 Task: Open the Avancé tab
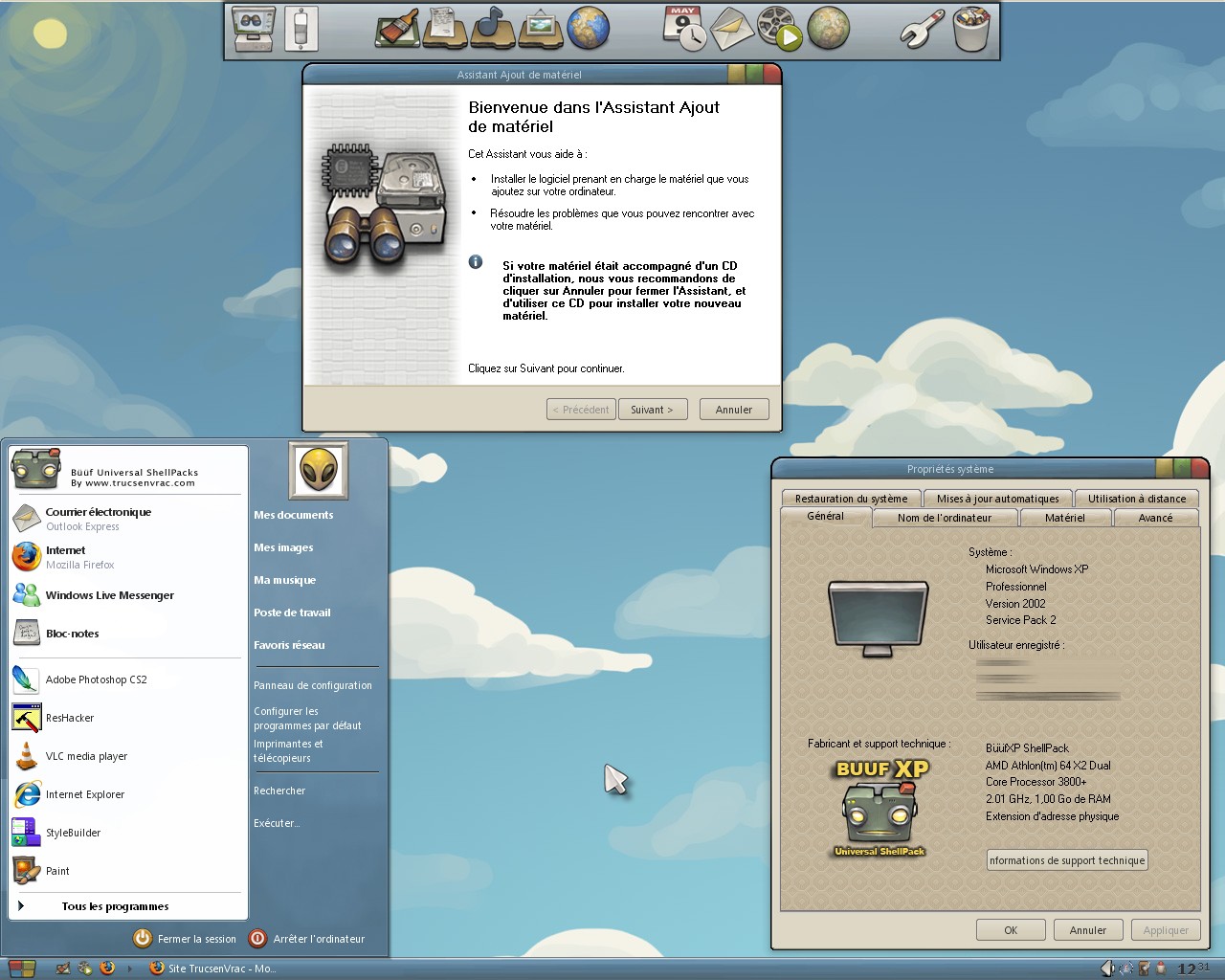pyautogui.click(x=1155, y=518)
